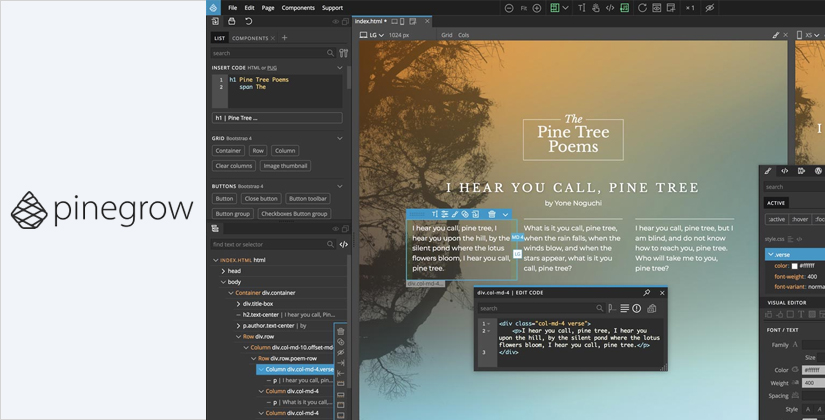This screenshot has height=420, width=825.
Task: Open the LG device size dropdown
Action: point(375,34)
